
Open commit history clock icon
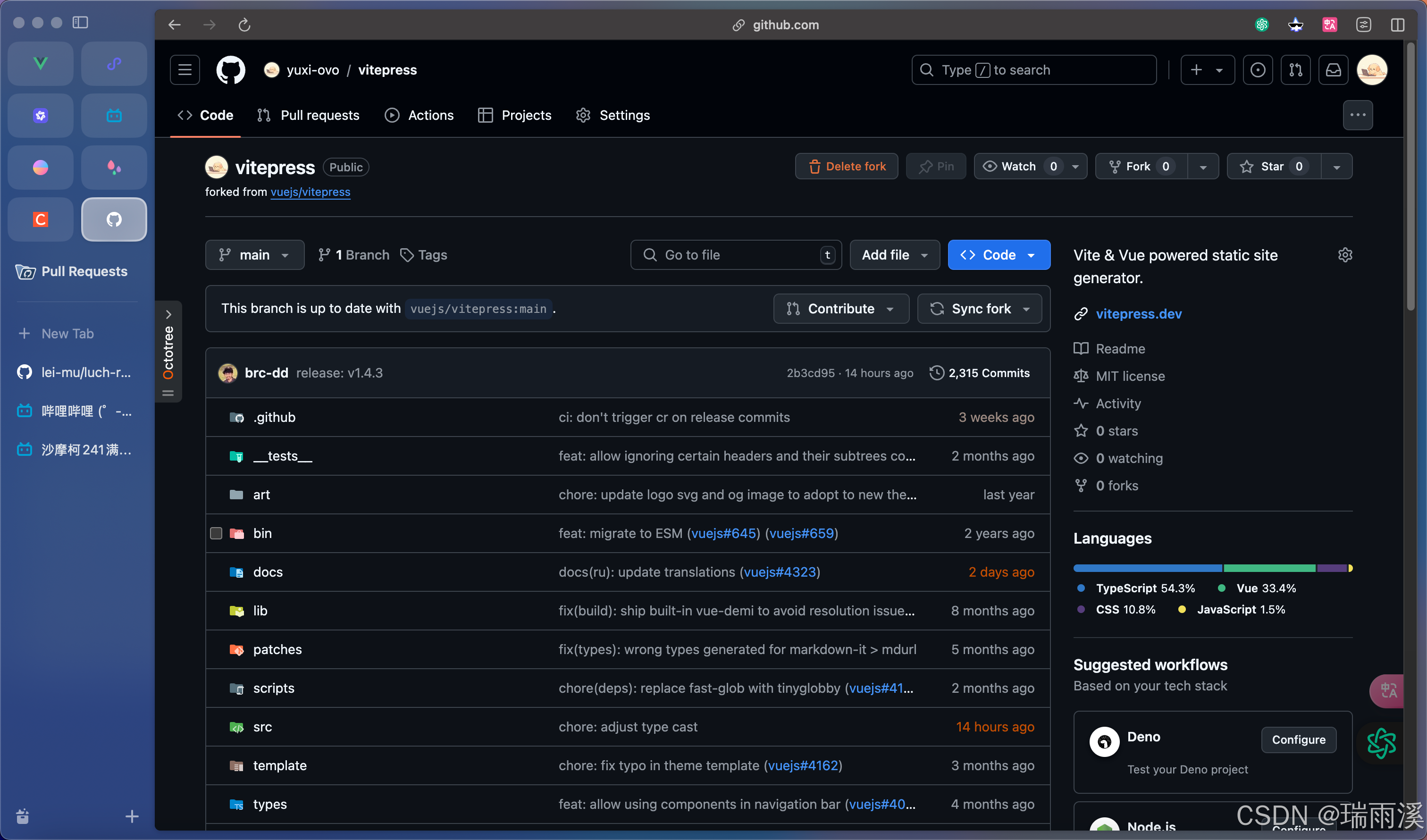click(x=936, y=373)
